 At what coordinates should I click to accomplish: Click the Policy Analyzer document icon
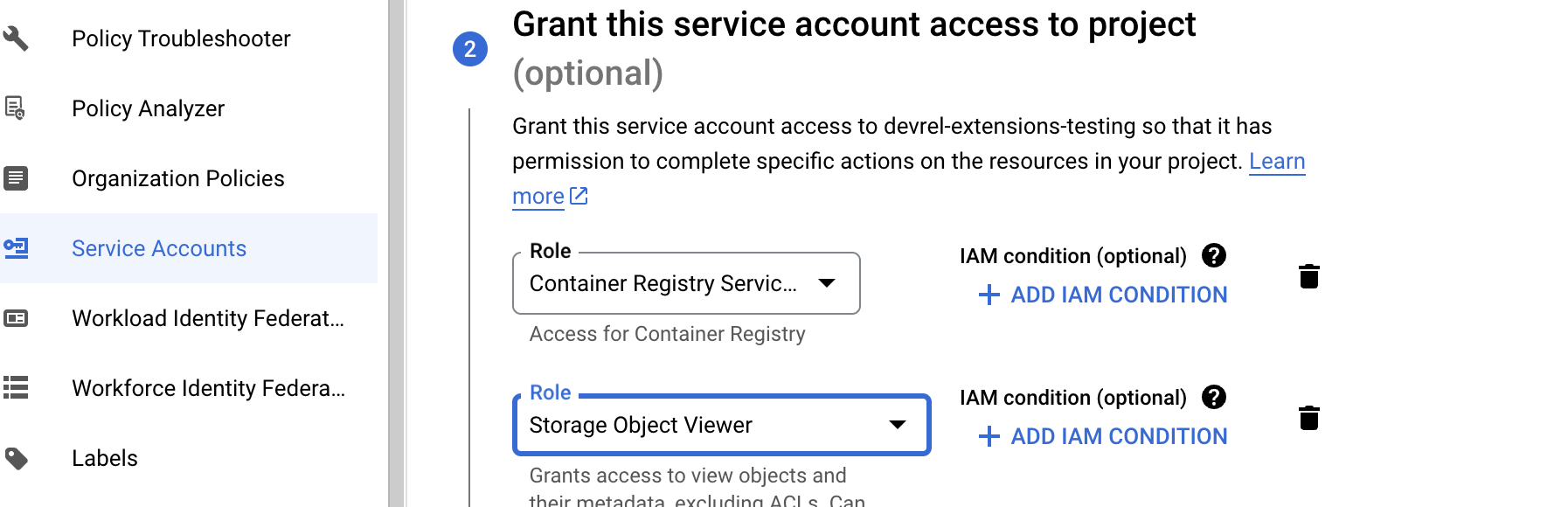(16, 108)
